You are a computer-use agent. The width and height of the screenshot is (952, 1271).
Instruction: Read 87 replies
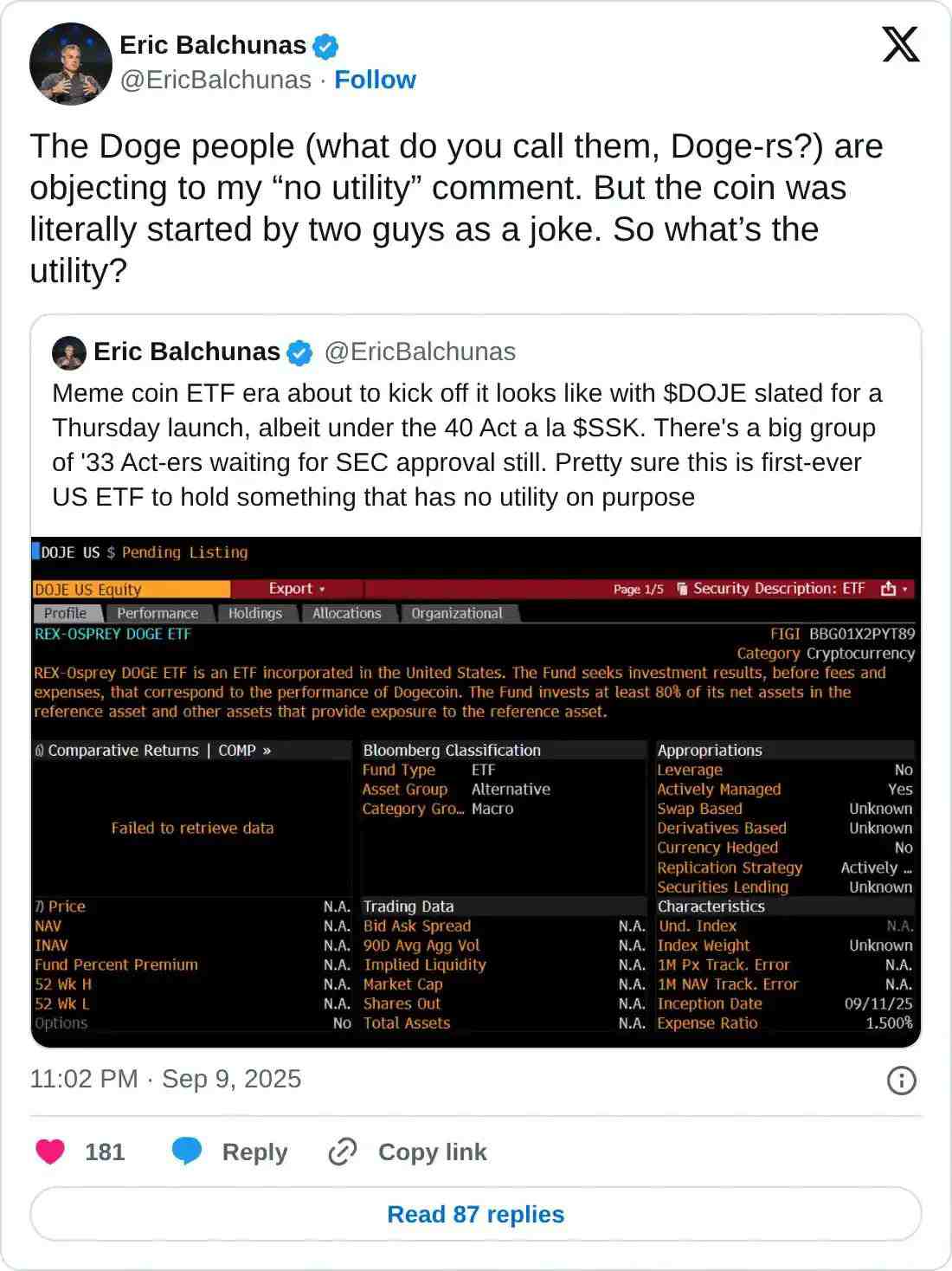click(x=475, y=1214)
